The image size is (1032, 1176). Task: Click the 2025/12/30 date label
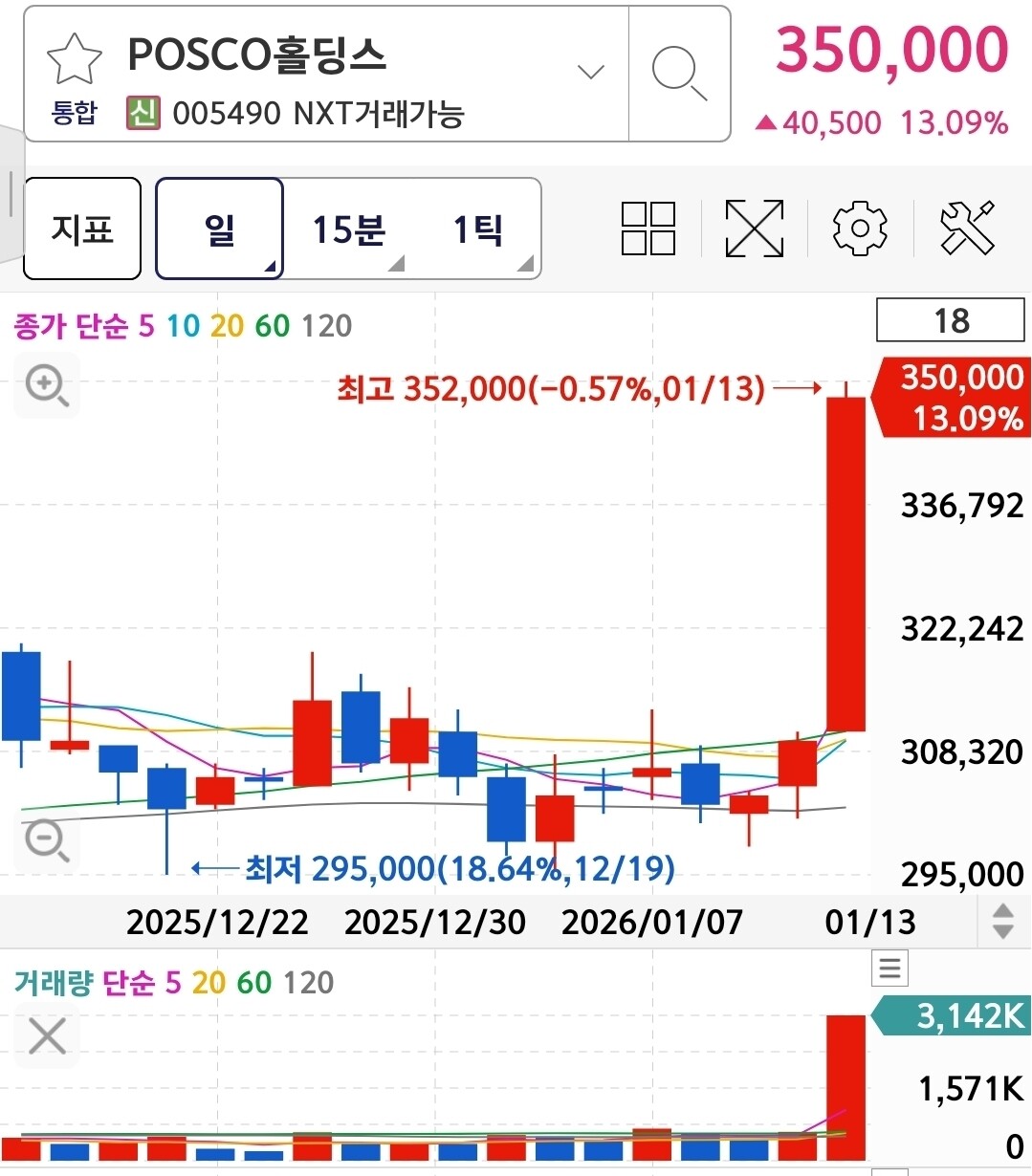click(x=435, y=922)
